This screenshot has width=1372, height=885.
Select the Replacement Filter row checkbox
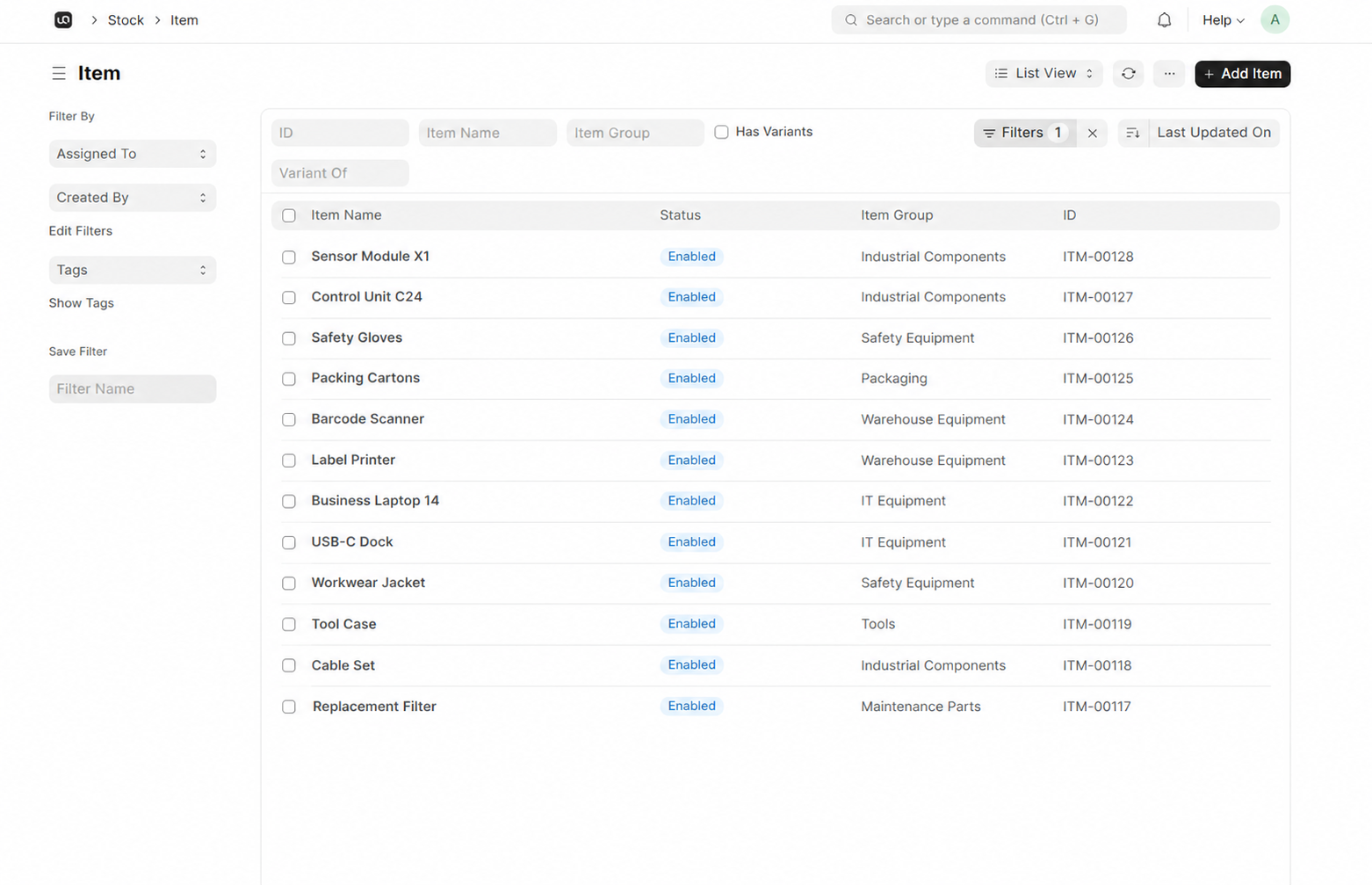(289, 707)
